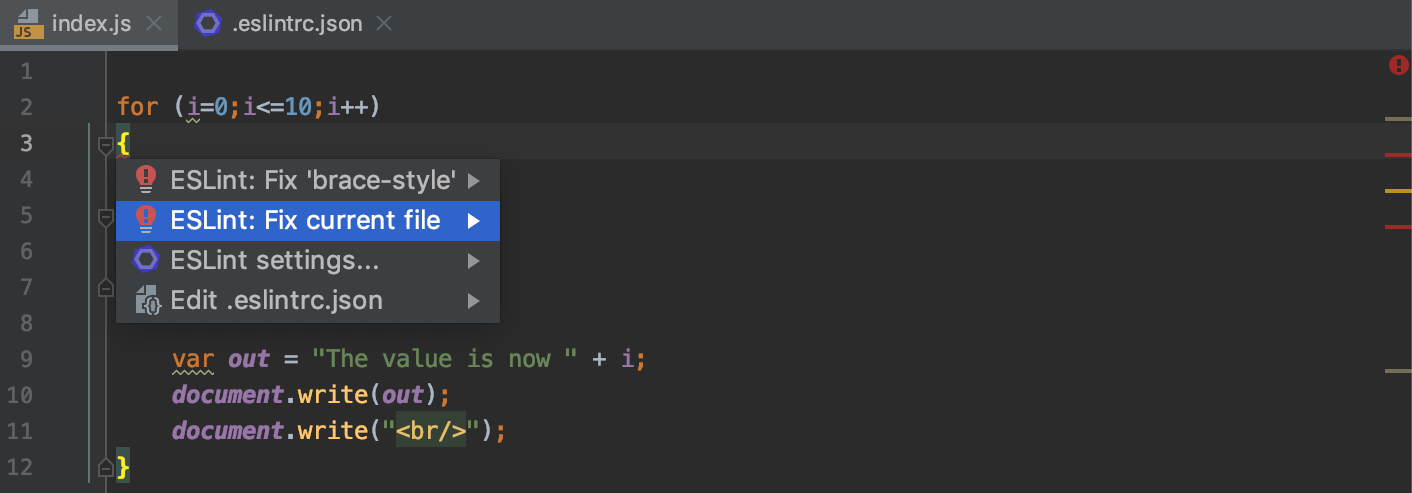Close the index.js tab
This screenshot has height=493, width=1412.
pos(153,24)
